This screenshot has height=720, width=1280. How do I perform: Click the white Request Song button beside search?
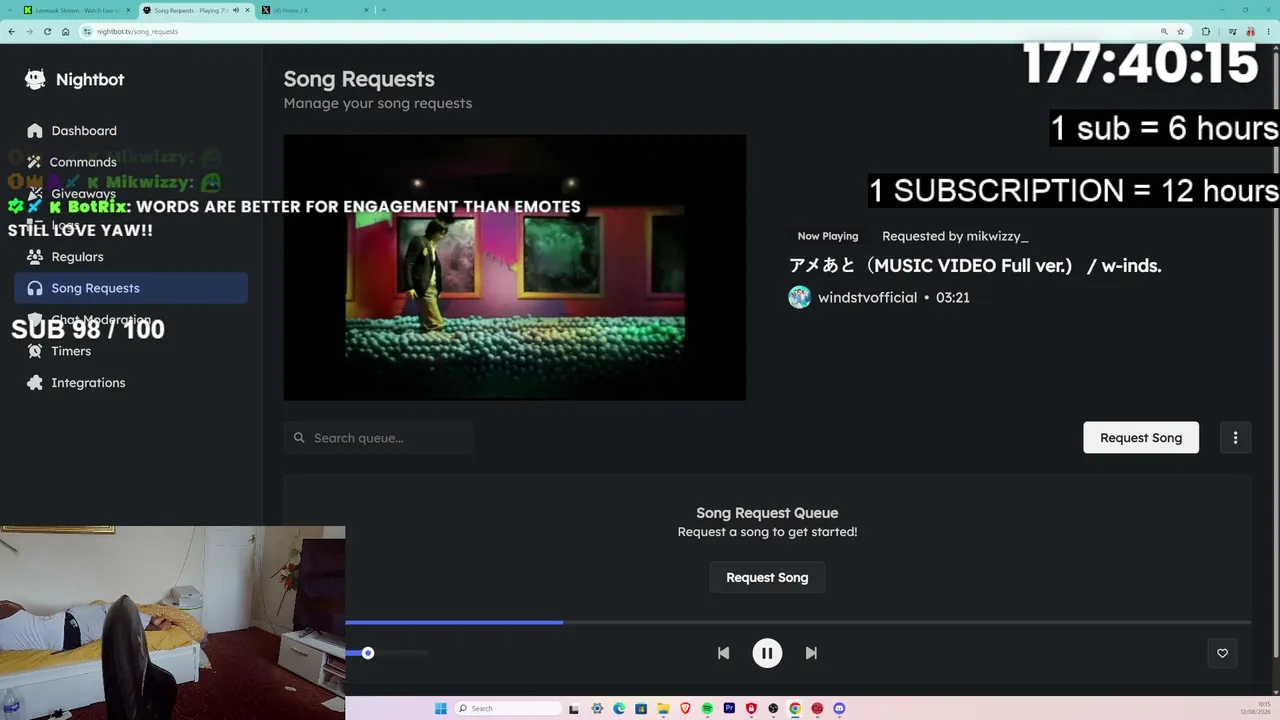pos(1141,438)
